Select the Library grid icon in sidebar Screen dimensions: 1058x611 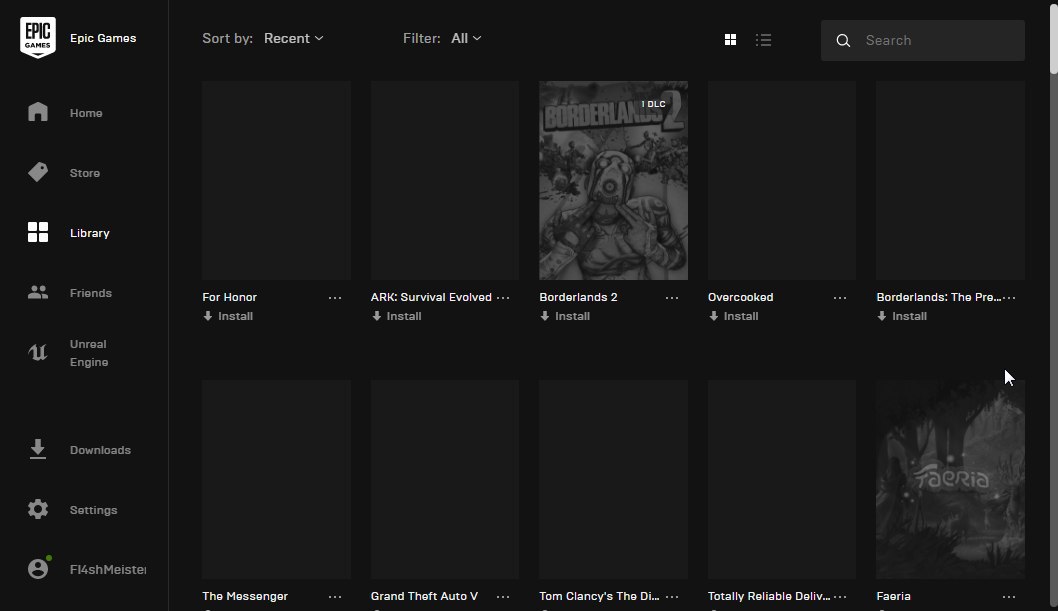(x=38, y=232)
